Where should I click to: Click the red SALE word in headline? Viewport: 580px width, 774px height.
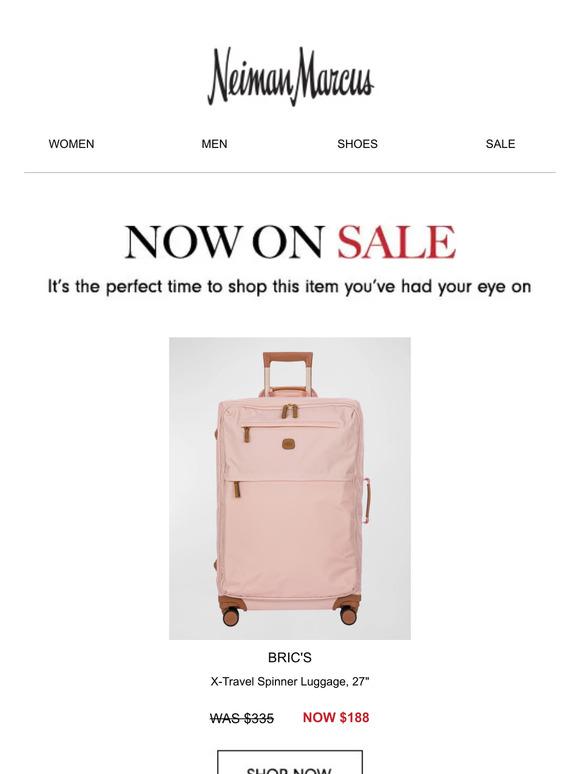click(396, 242)
